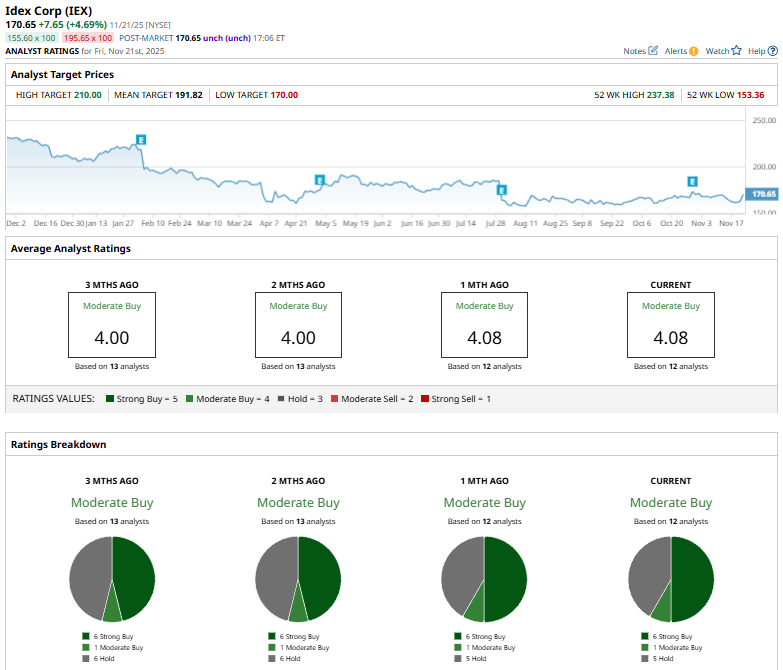The width and height of the screenshot is (783, 670).
Task: Click the Hold gray legend swatch
Action: [281, 398]
